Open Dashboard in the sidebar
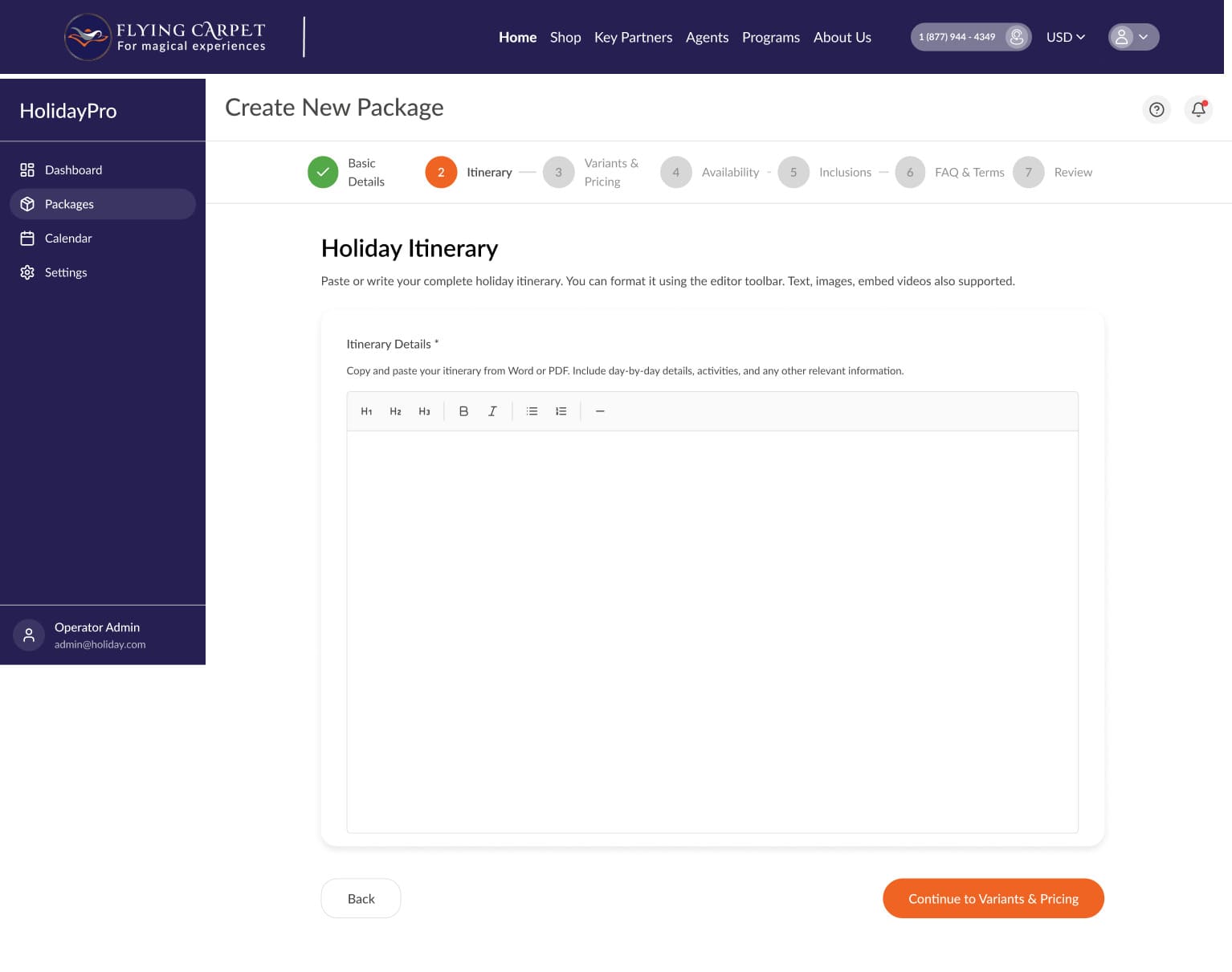This screenshot has width=1232, height=972. coord(103,170)
